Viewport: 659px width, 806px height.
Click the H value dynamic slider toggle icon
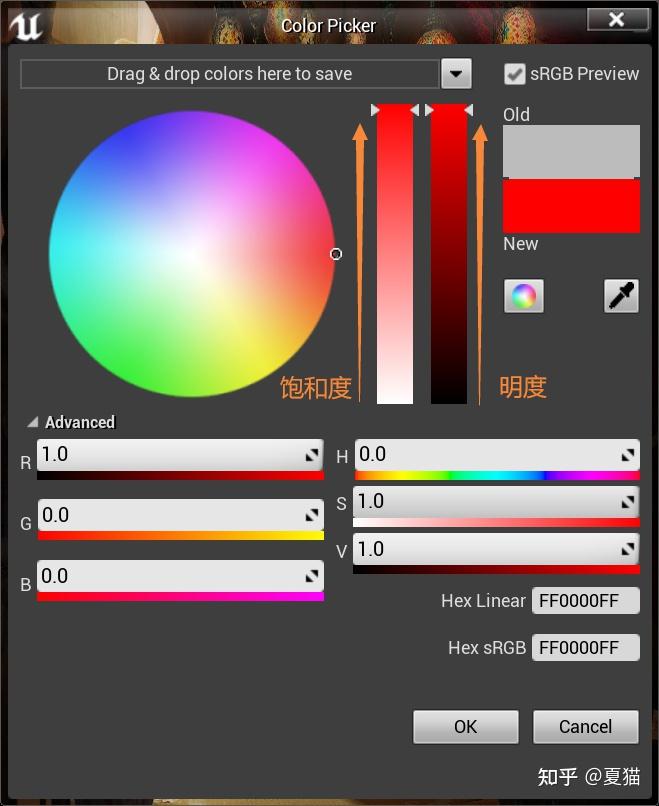point(628,455)
